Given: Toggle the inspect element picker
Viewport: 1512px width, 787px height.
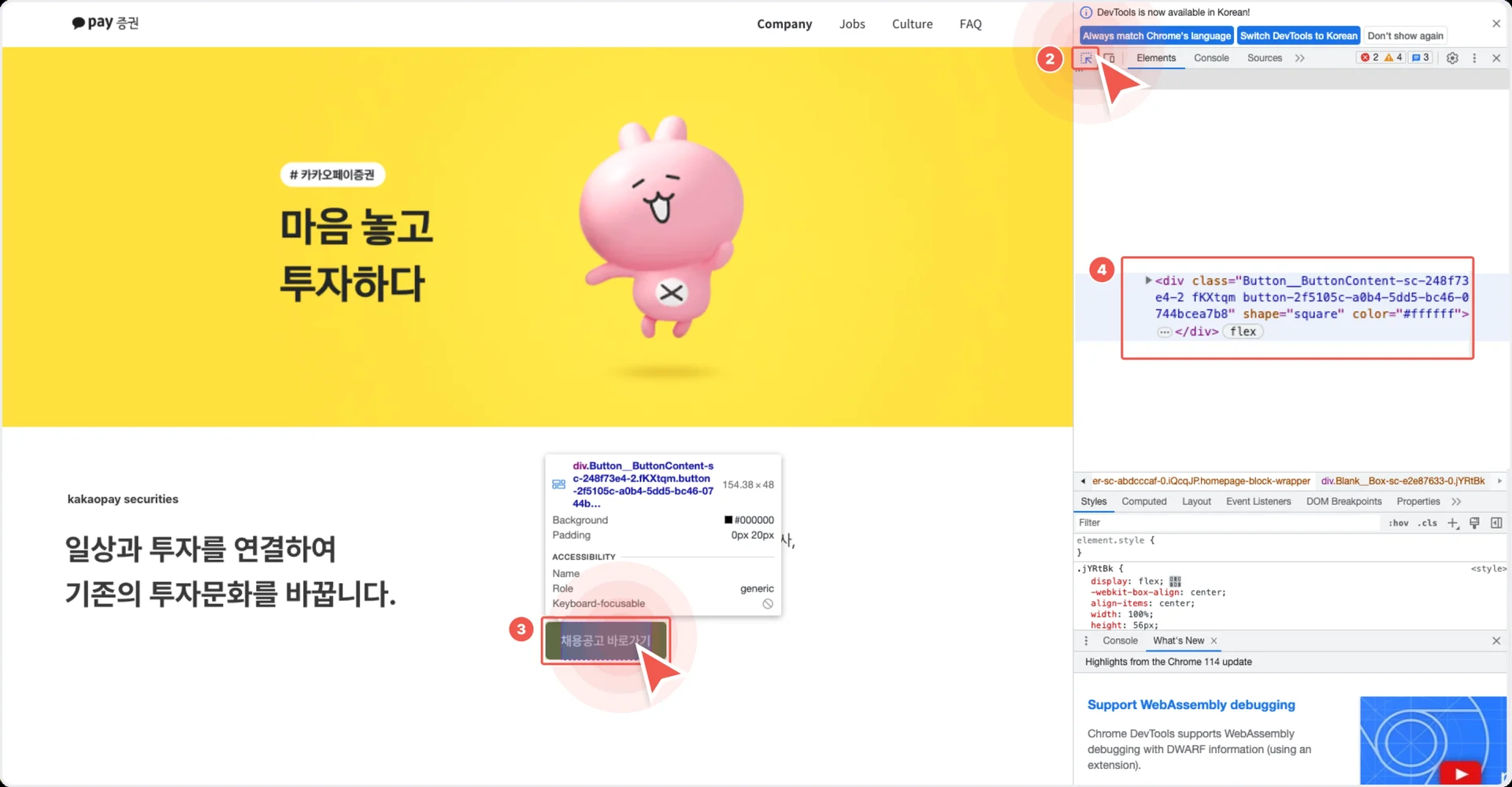Looking at the screenshot, I should pyautogui.click(x=1086, y=58).
